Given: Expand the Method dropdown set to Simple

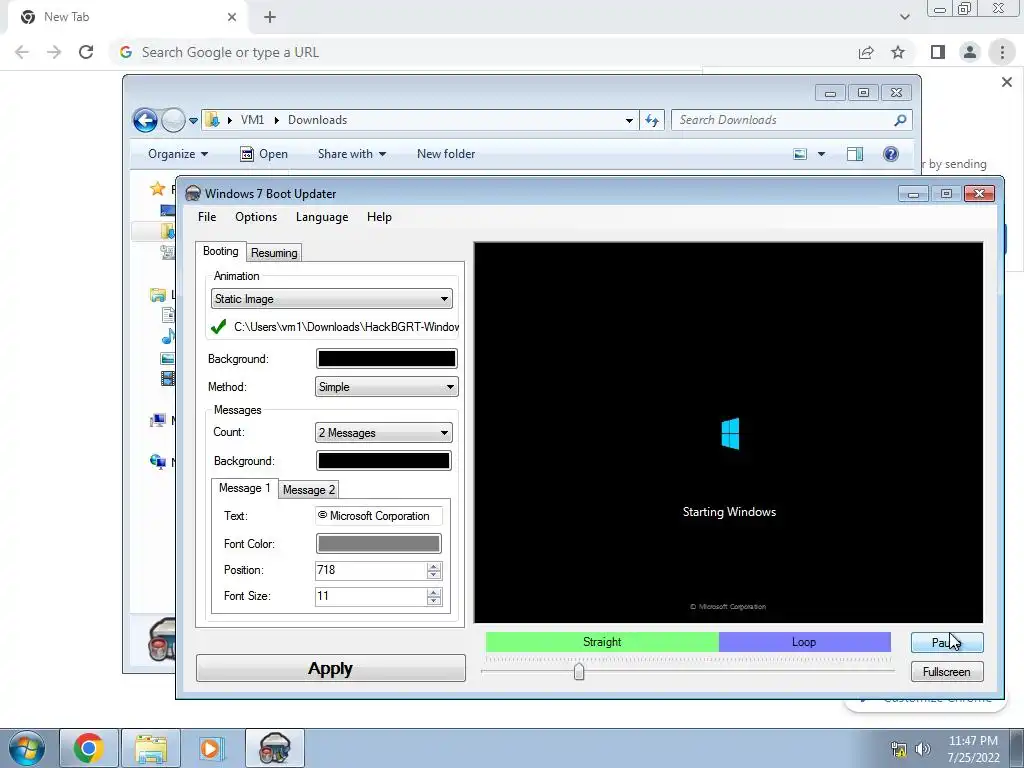Looking at the screenshot, I should click(x=387, y=387).
